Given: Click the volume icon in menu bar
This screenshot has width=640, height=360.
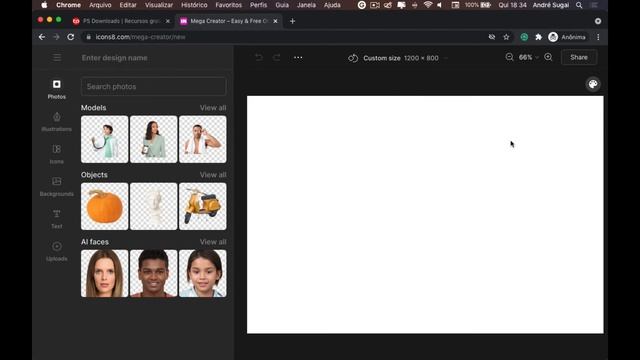Looking at the screenshot, I should [x=440, y=5].
